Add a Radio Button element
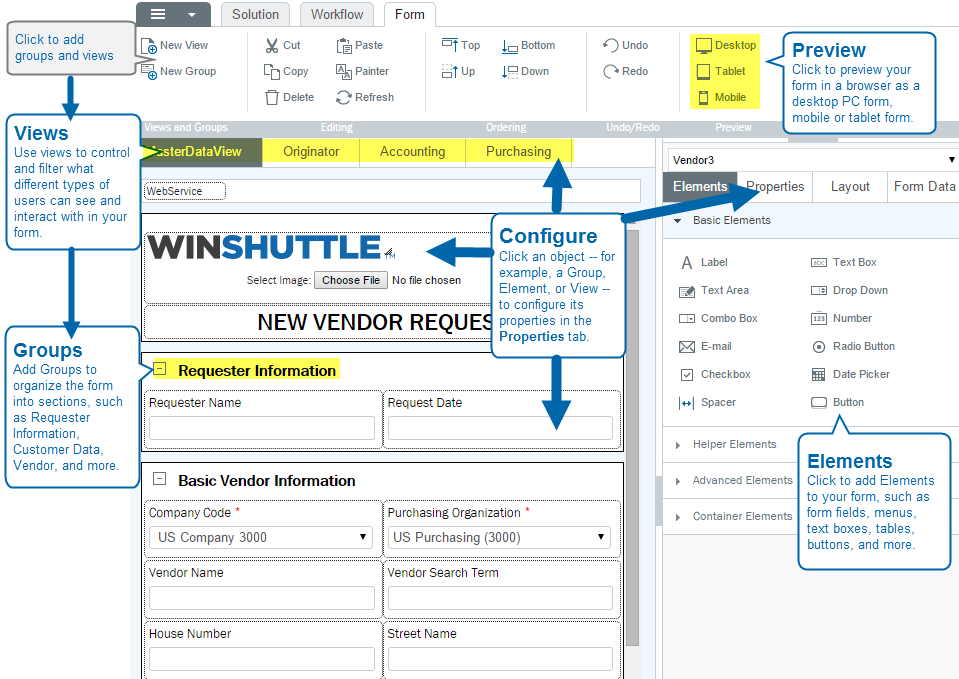The height and width of the screenshot is (679, 959). coord(818,346)
